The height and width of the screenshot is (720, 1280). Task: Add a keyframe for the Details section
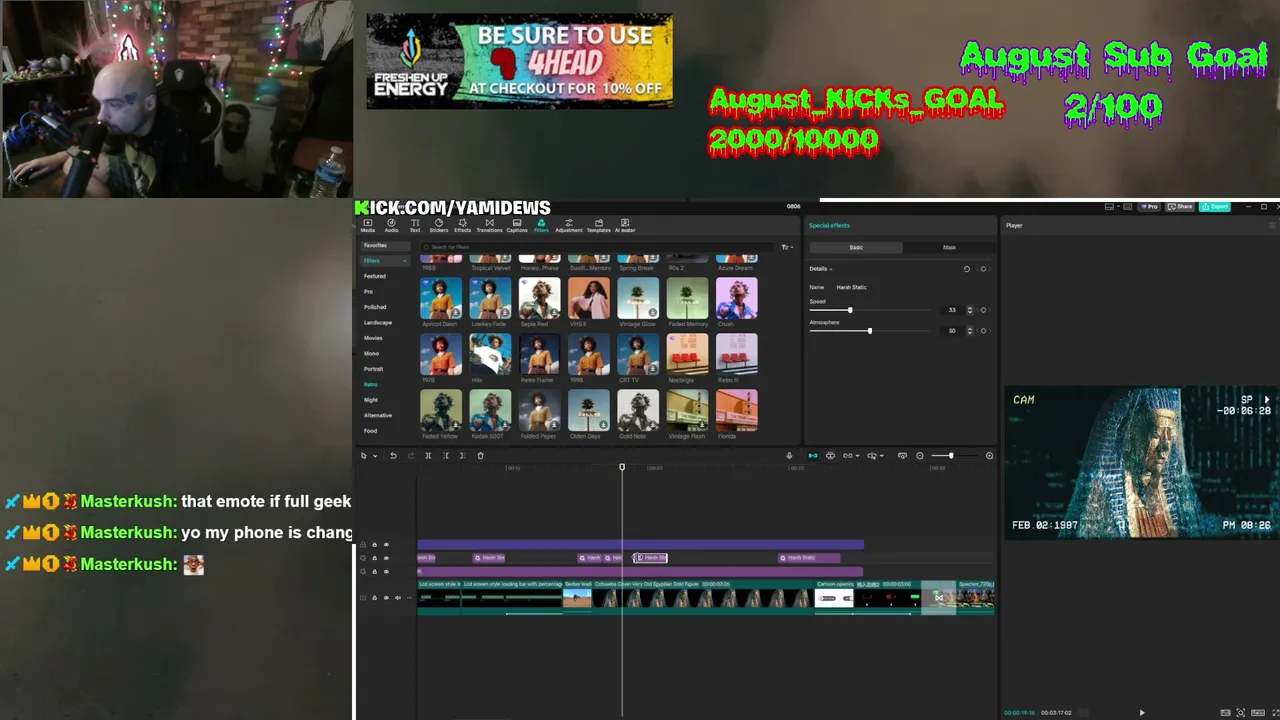983,269
